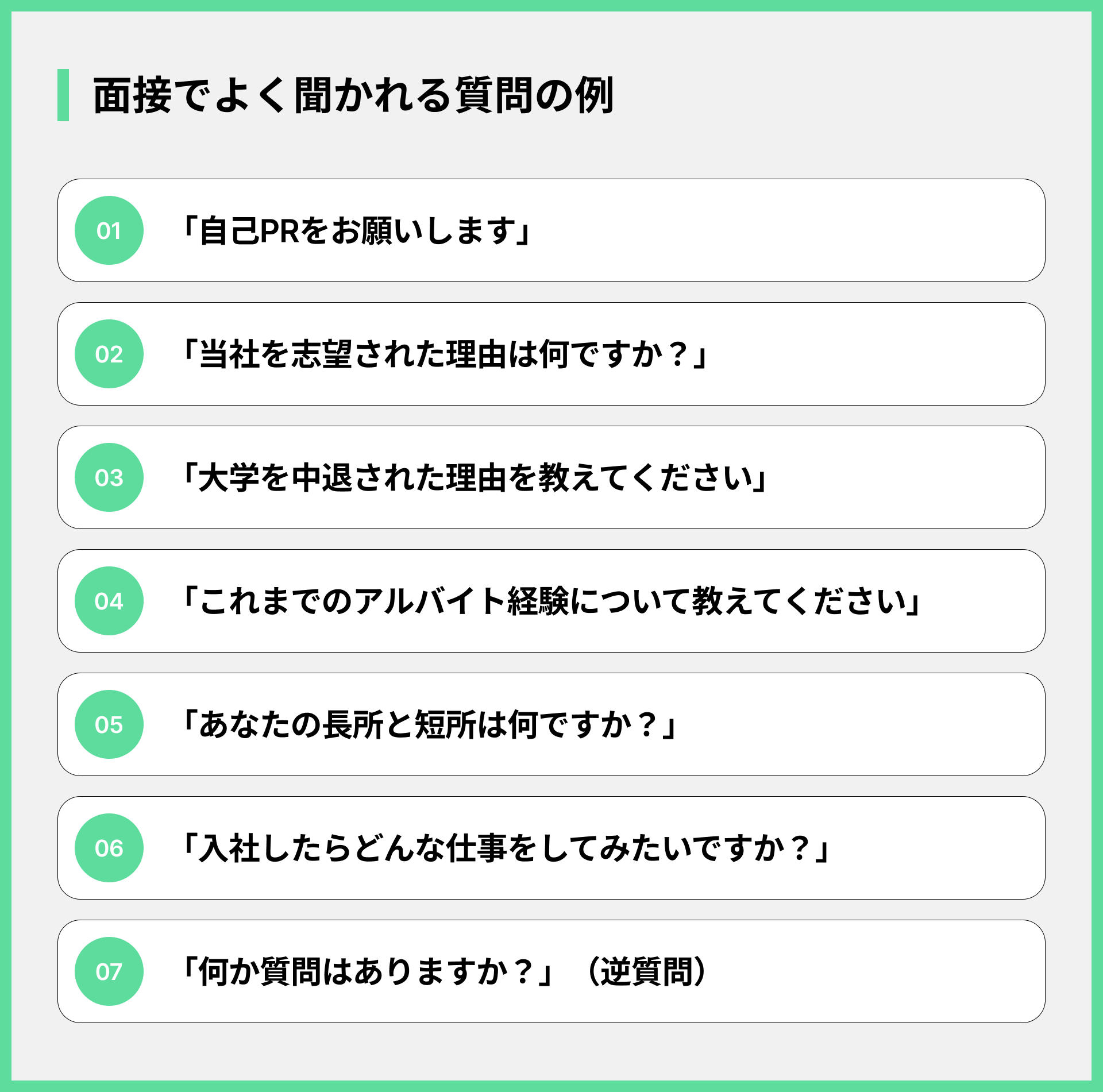Click the heading 面接でよく聞かれる質問の例
This screenshot has height=1092, width=1103.
(354, 95)
